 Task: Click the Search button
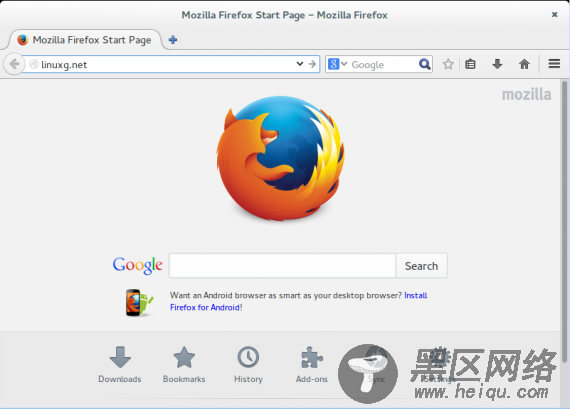click(x=421, y=266)
